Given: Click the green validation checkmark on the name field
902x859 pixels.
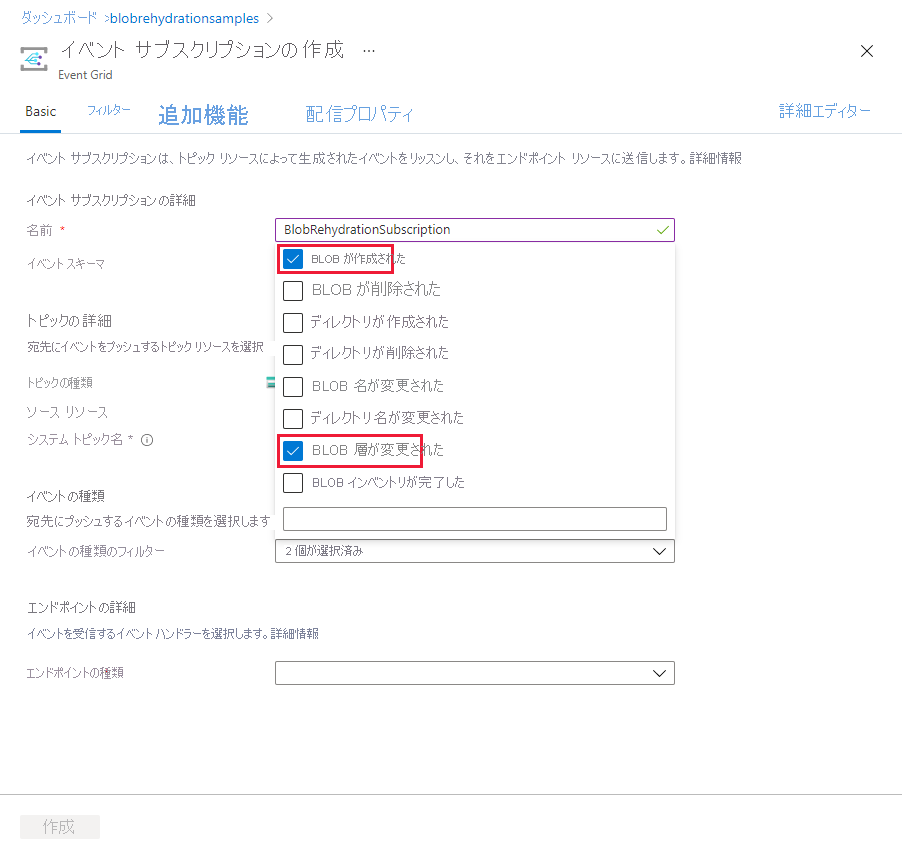Looking at the screenshot, I should pyautogui.click(x=660, y=229).
